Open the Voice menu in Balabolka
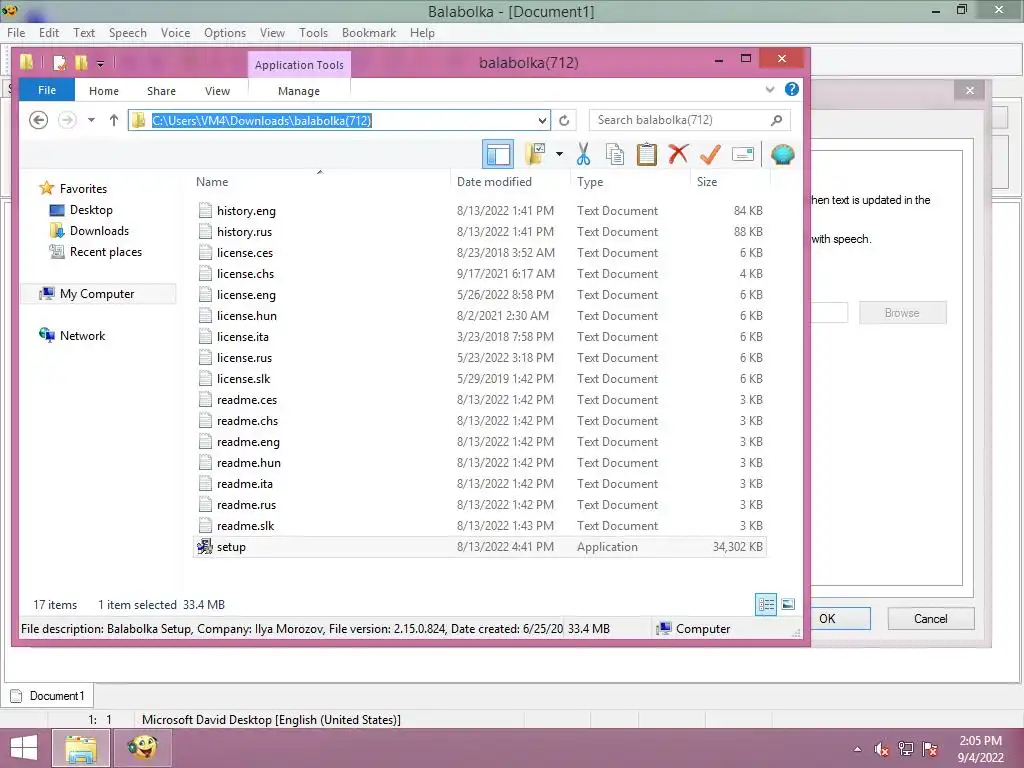The image size is (1024, 768). pyautogui.click(x=175, y=33)
